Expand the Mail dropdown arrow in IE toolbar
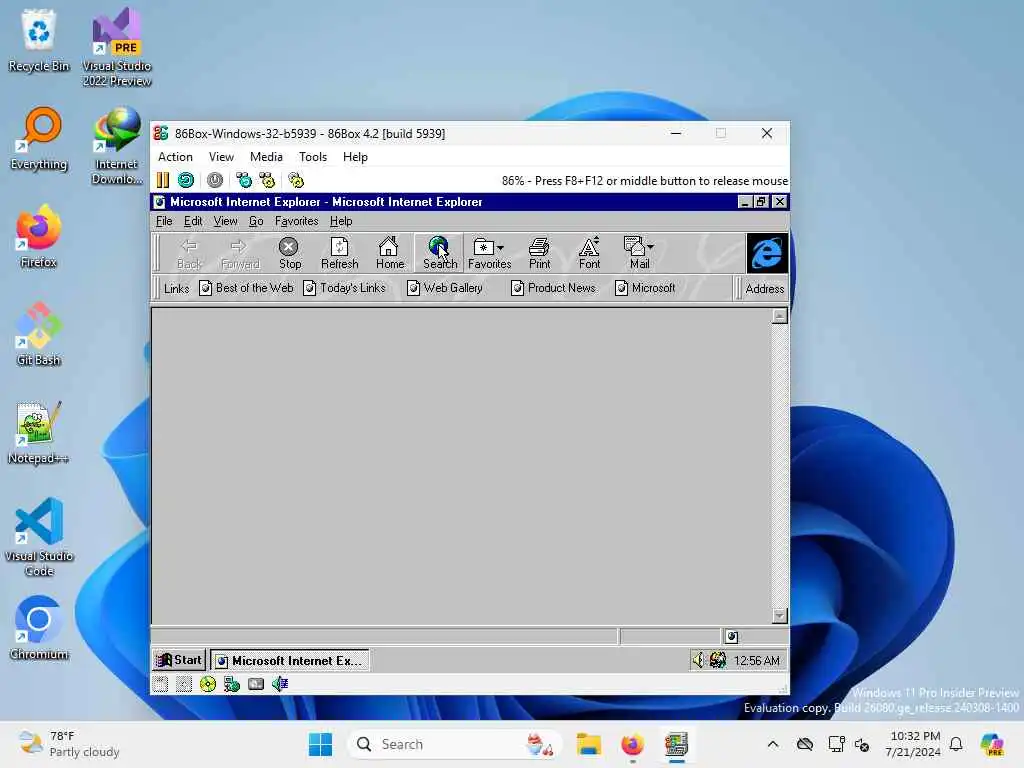Viewport: 1024px width, 768px height. click(x=650, y=247)
